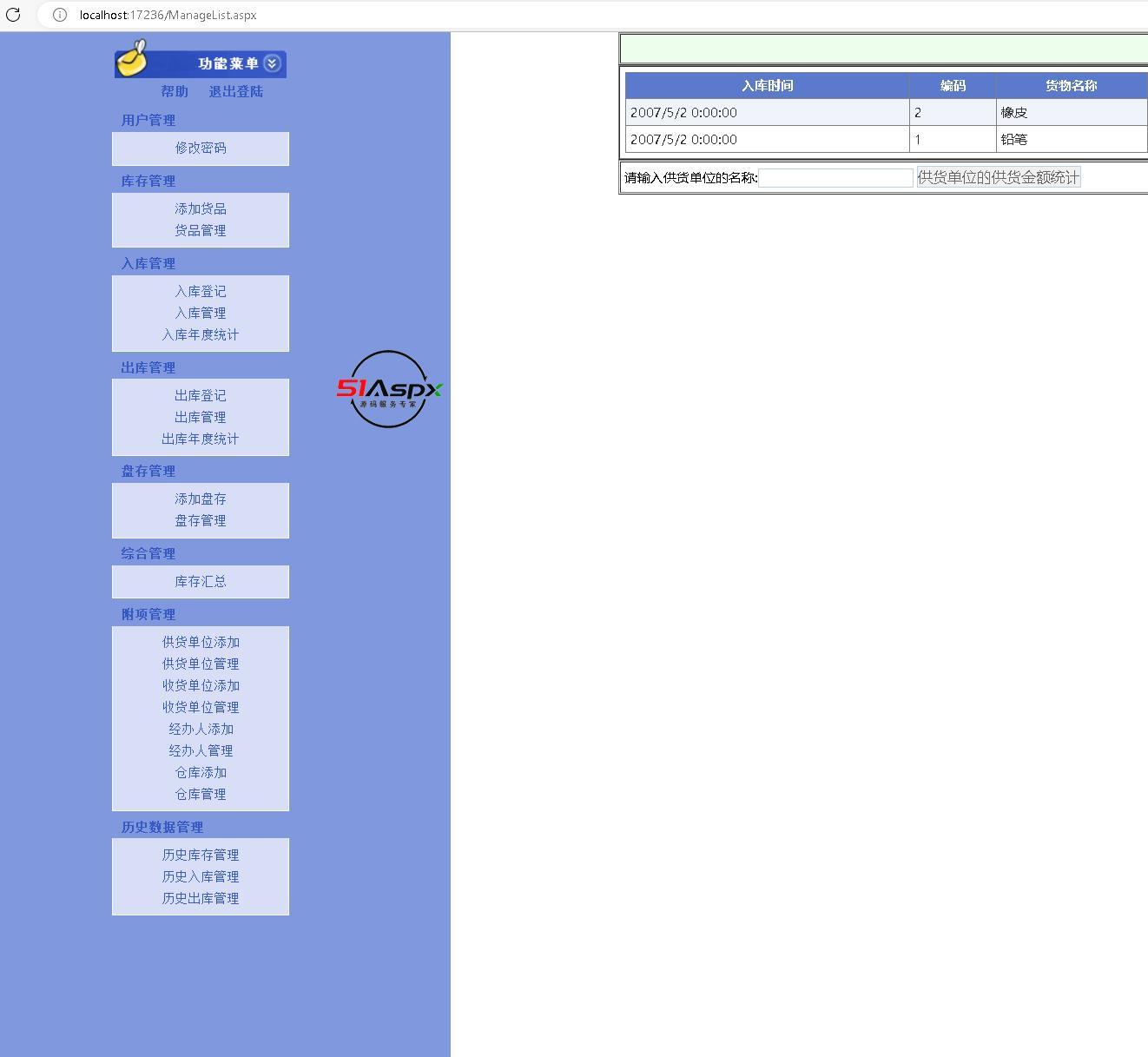Click the 铅笔 goods name cell
1148x1057 pixels.
[x=1072, y=139]
